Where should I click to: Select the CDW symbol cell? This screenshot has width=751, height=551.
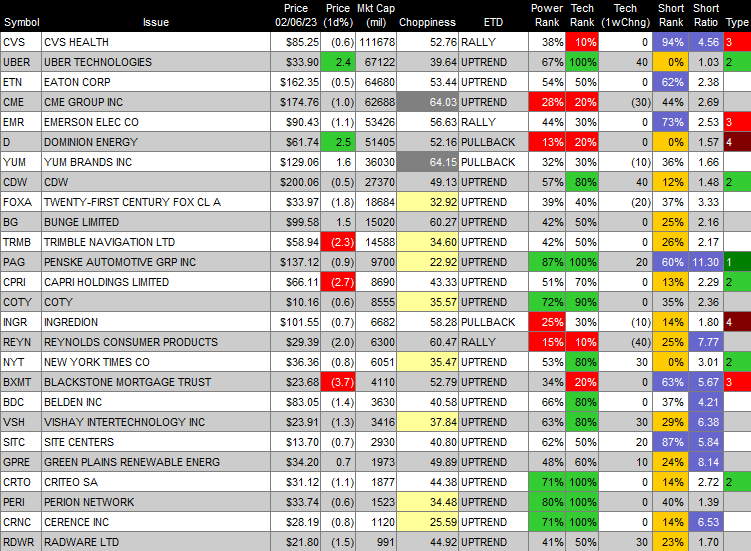pyautogui.click(x=21, y=183)
